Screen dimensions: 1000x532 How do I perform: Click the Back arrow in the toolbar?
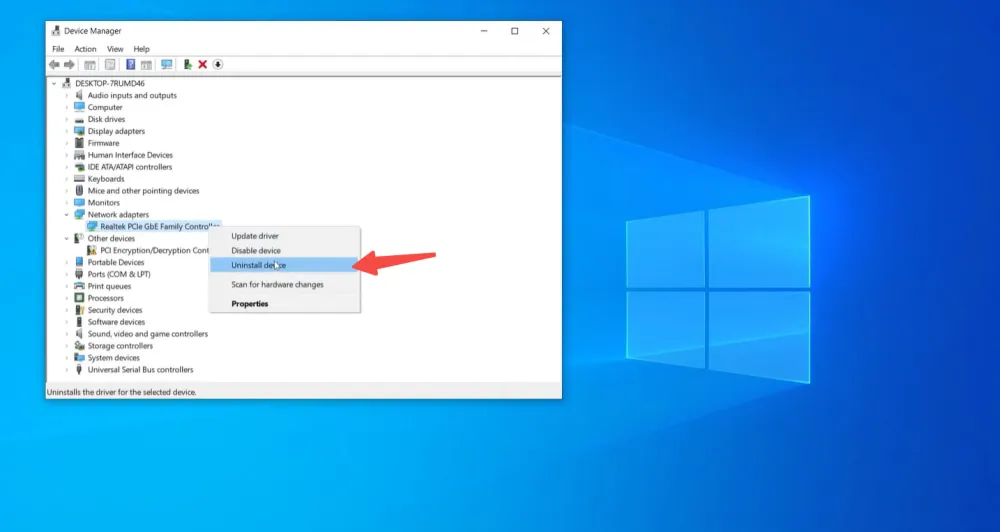(x=54, y=64)
